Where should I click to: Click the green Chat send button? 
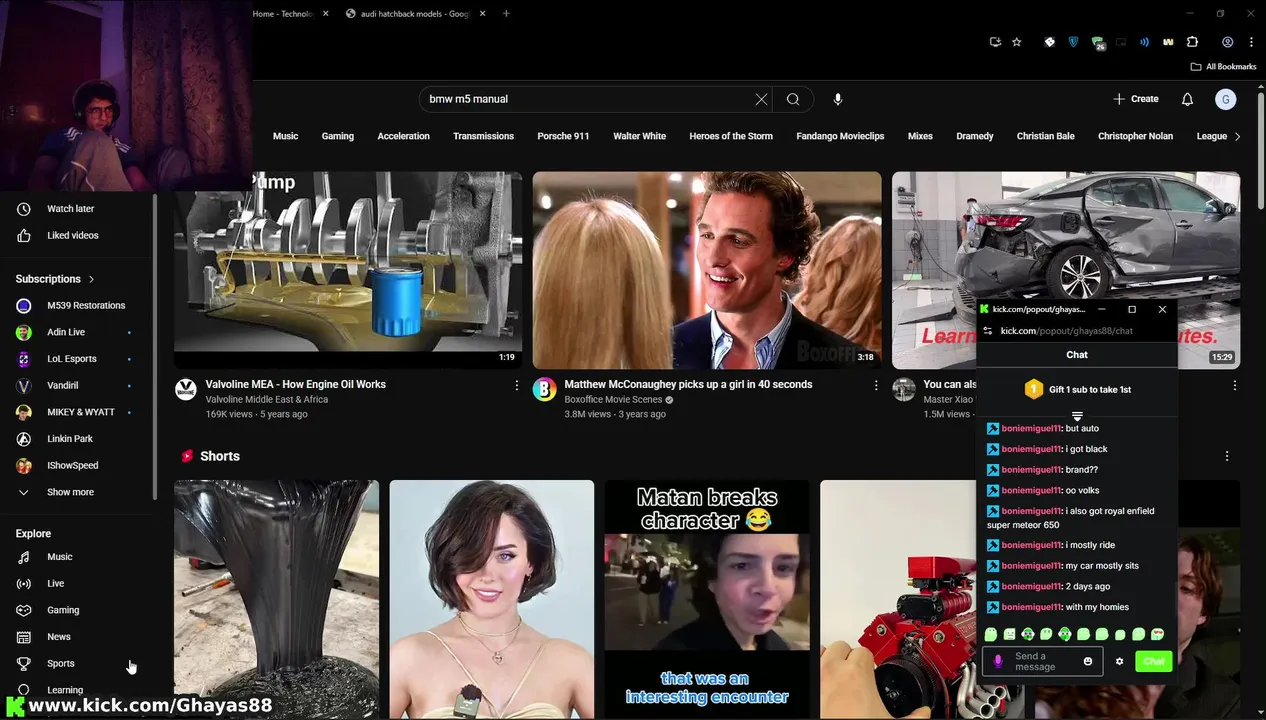coord(1154,661)
